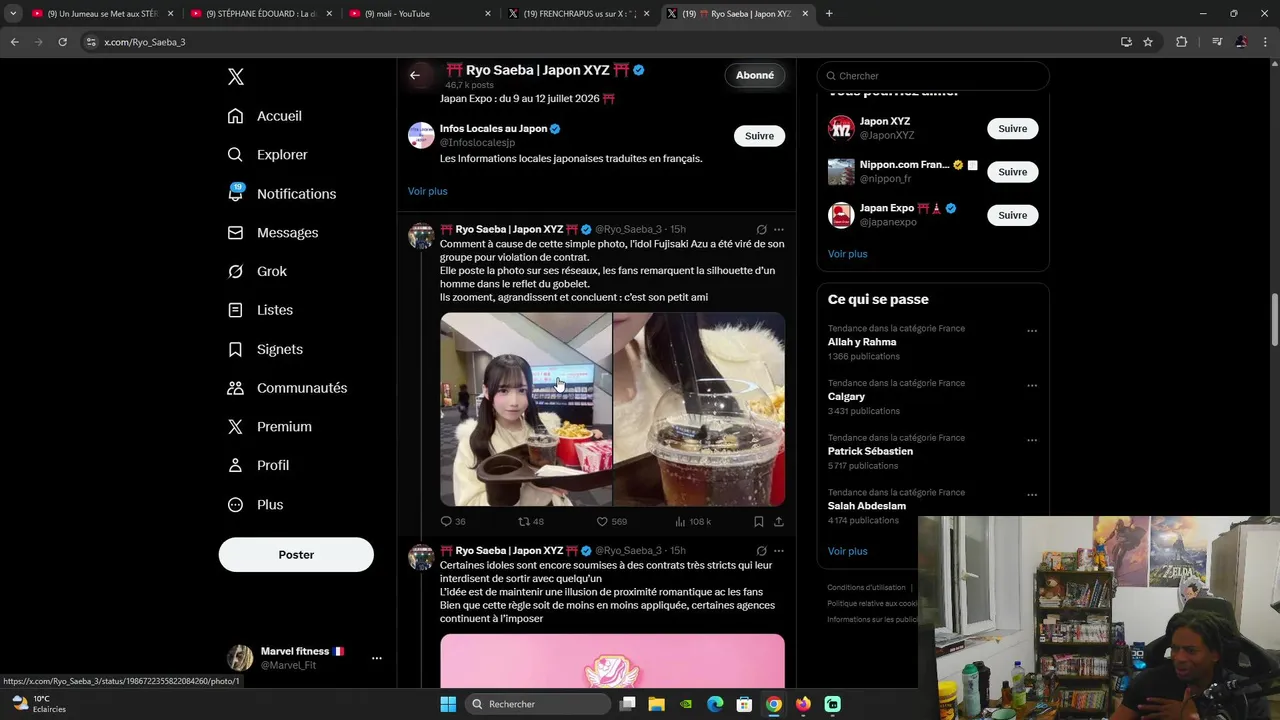Reply to post with 36 comments
Screen dimensions: 1280x720
point(453,522)
